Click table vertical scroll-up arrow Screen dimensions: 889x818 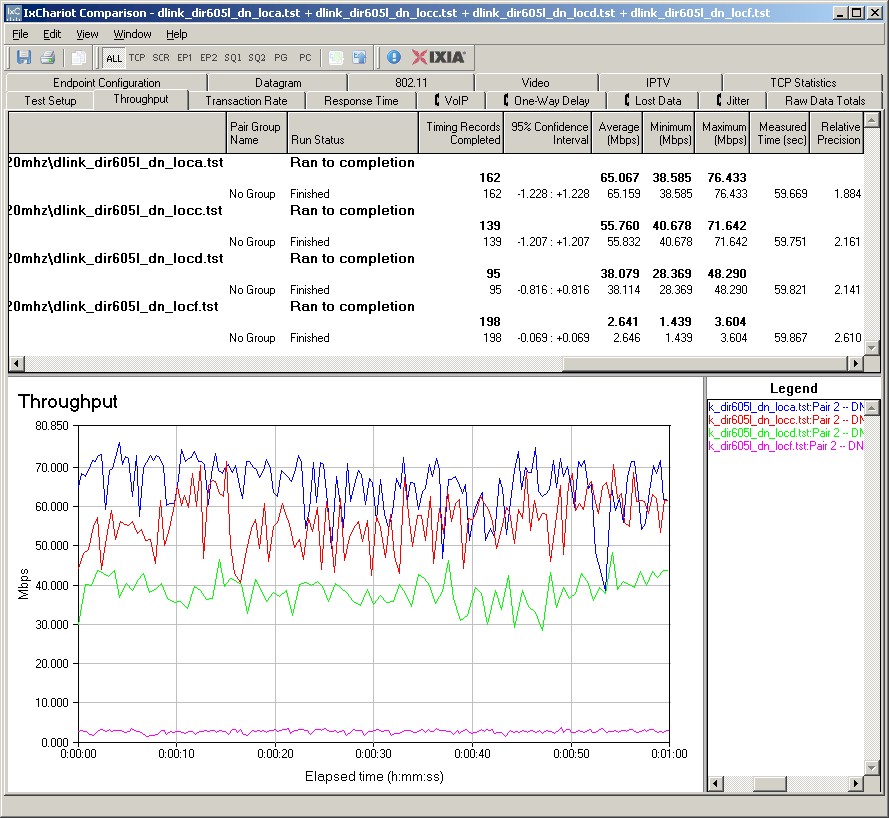872,120
